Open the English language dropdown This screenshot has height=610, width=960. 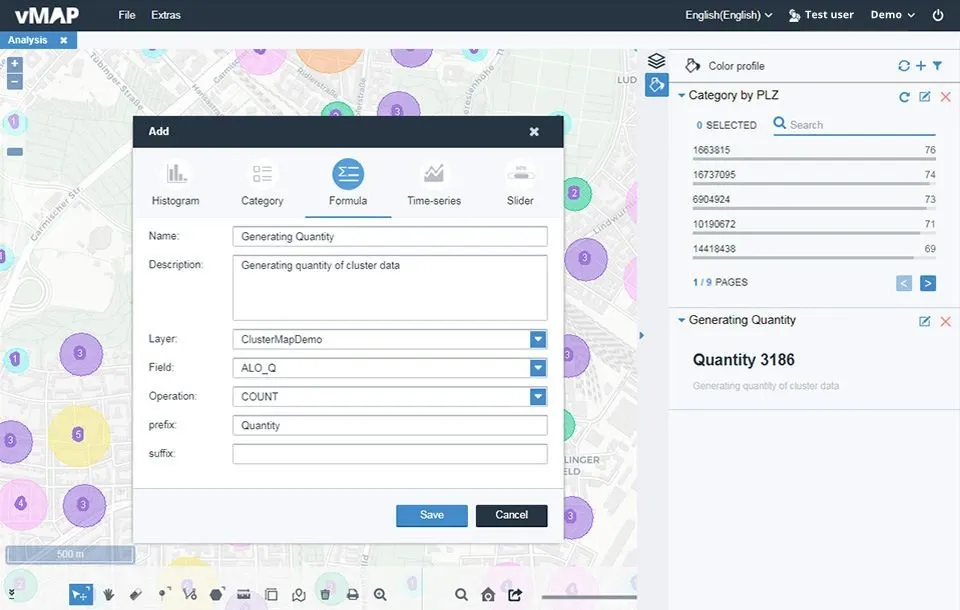coord(729,15)
